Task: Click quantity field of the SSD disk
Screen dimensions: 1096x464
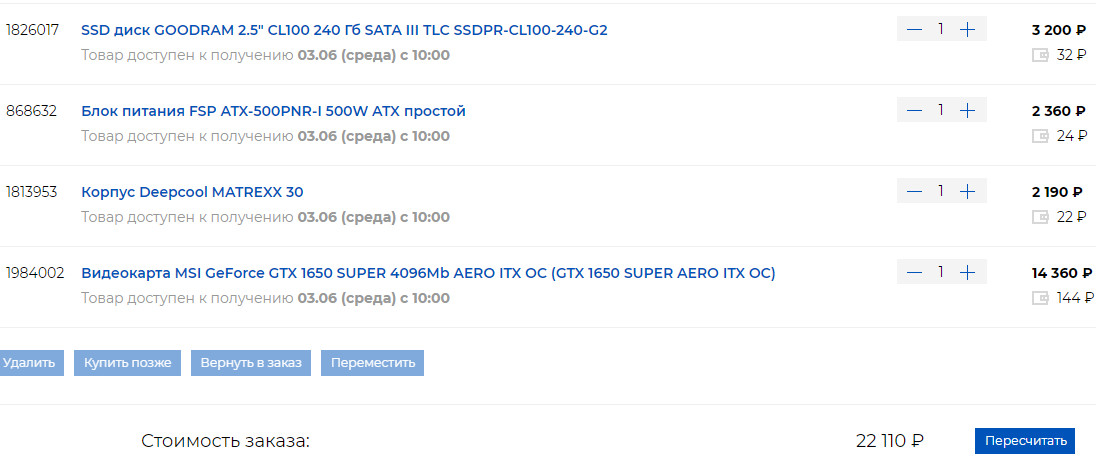Action: click(940, 29)
